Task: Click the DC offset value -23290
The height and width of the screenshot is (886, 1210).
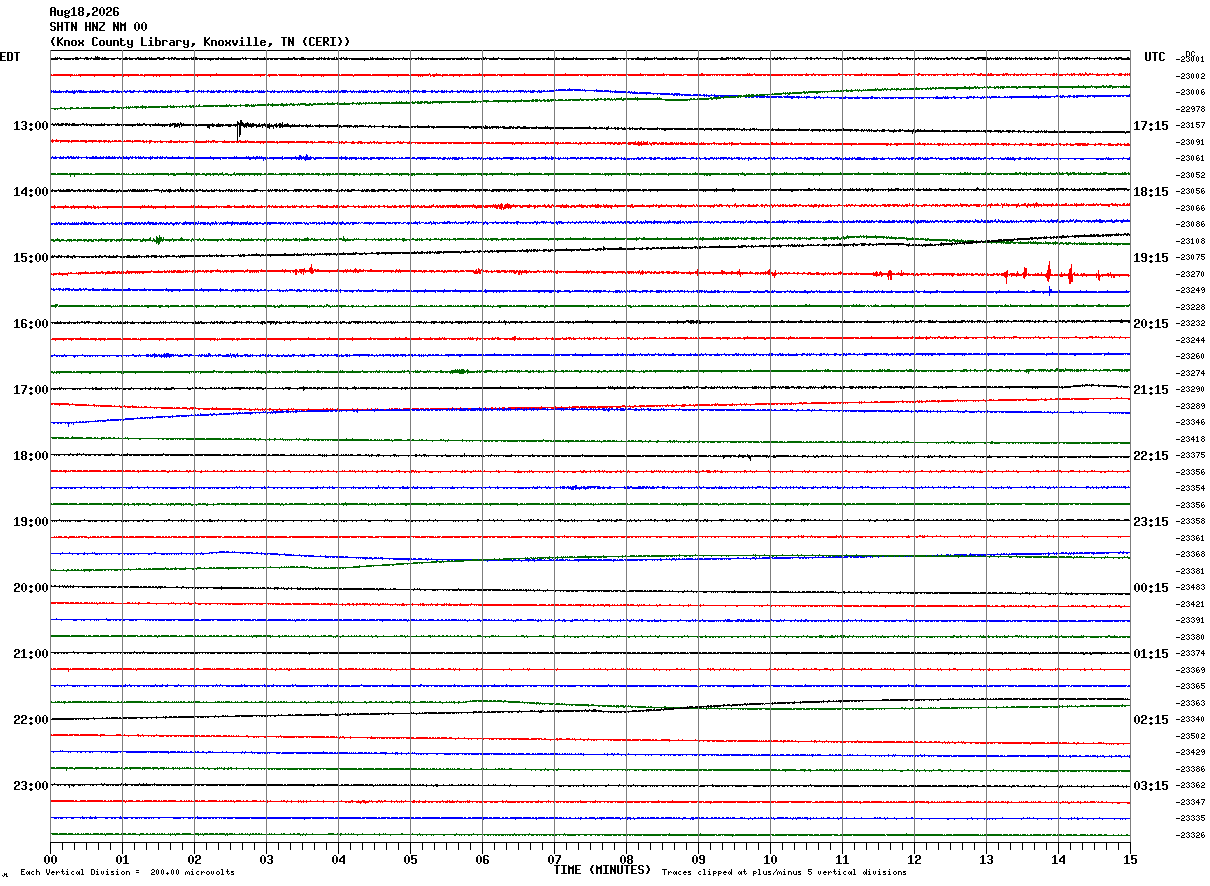Action: [x=1191, y=389]
